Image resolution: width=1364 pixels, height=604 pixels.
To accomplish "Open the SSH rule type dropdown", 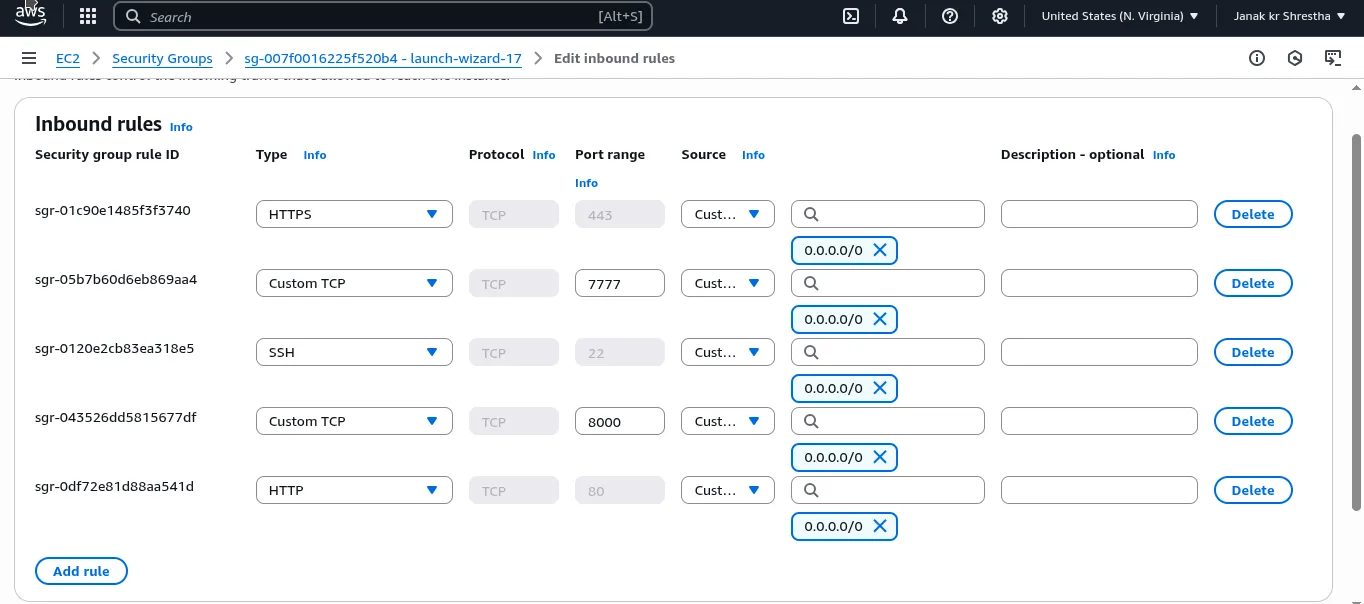I will [354, 352].
